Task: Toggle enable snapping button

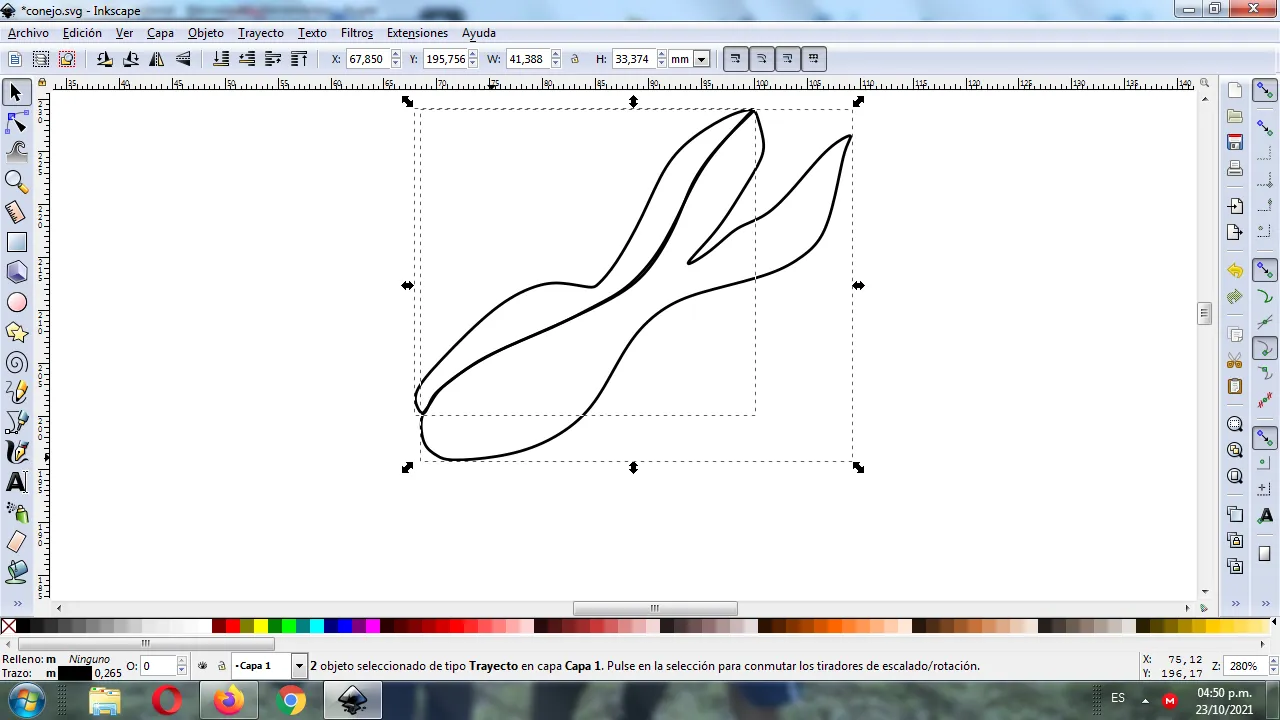Action: click(1265, 91)
